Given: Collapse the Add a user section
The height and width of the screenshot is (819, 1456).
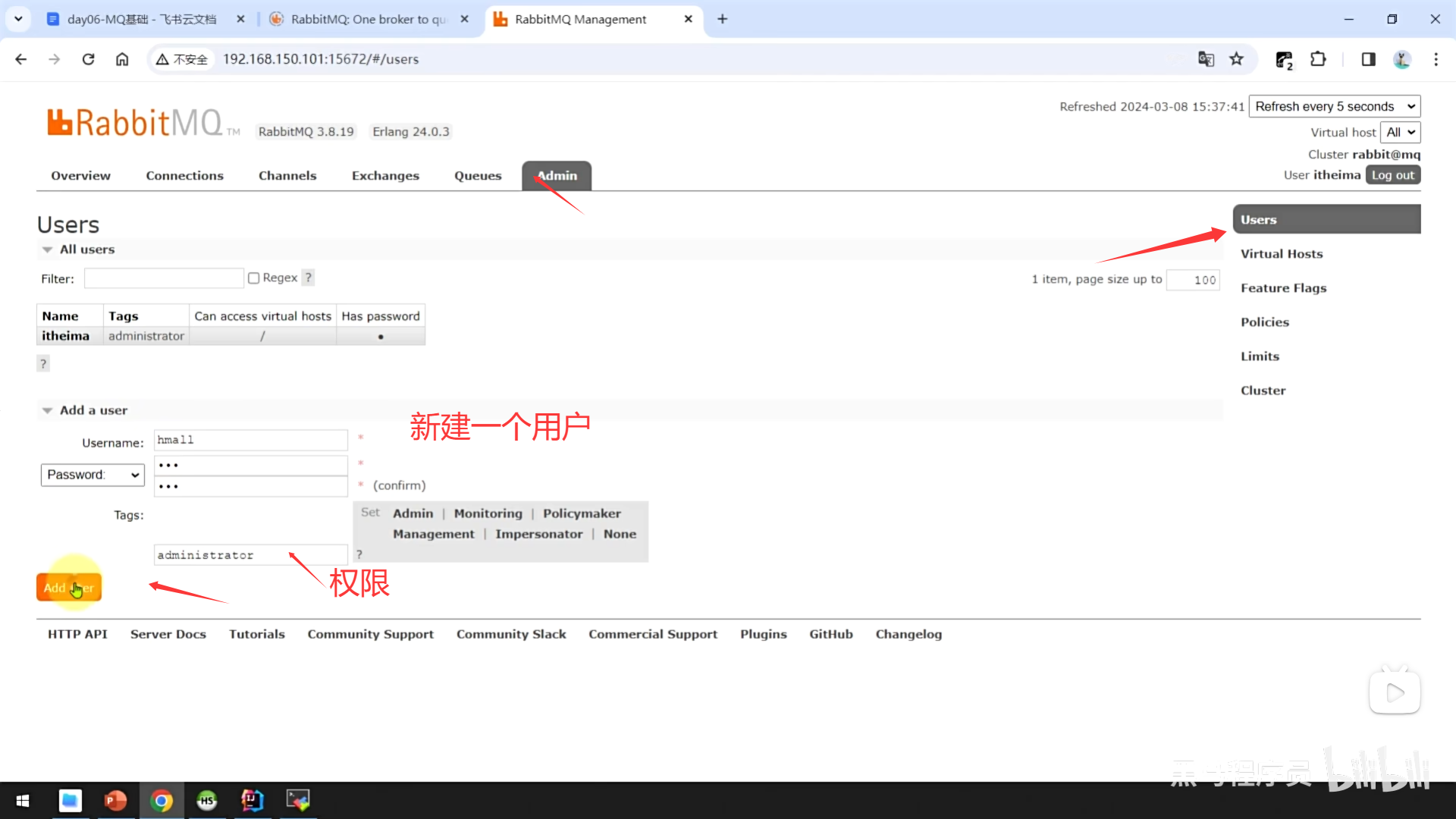Looking at the screenshot, I should click(x=47, y=410).
